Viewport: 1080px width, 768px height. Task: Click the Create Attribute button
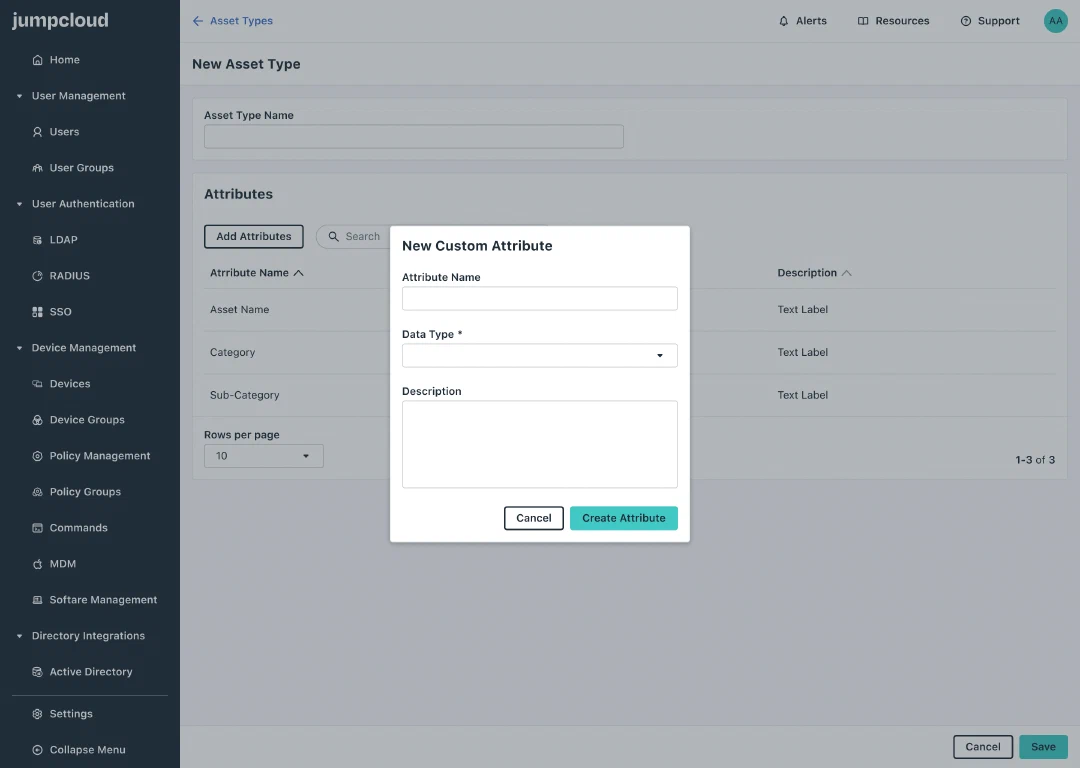click(x=623, y=518)
